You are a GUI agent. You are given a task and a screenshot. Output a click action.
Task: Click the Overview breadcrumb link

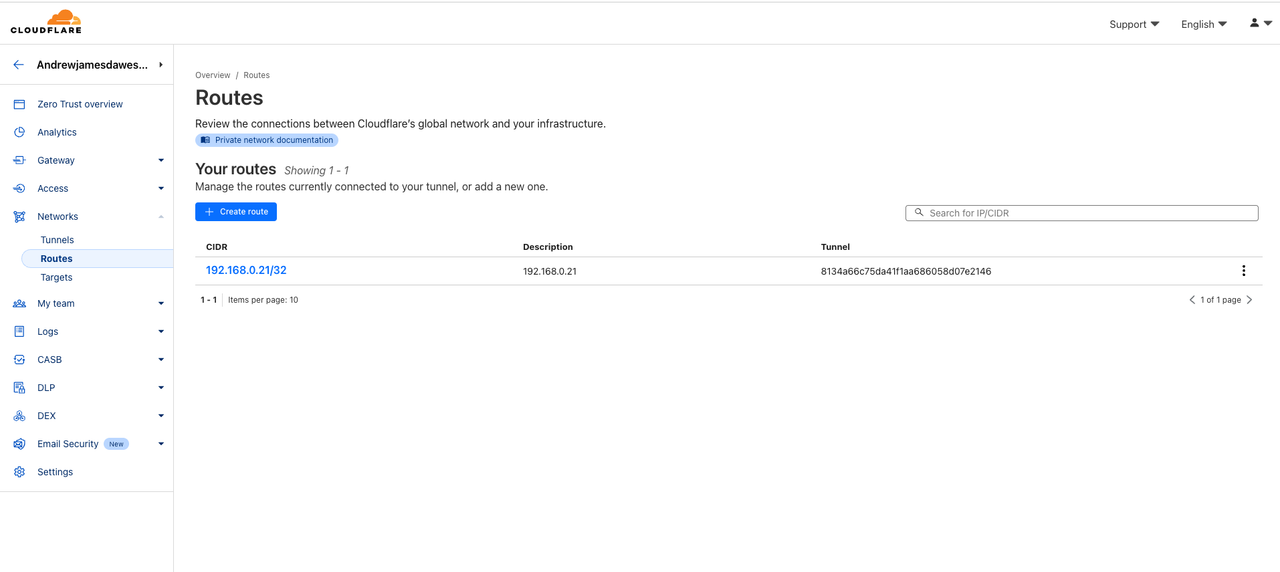click(x=213, y=75)
